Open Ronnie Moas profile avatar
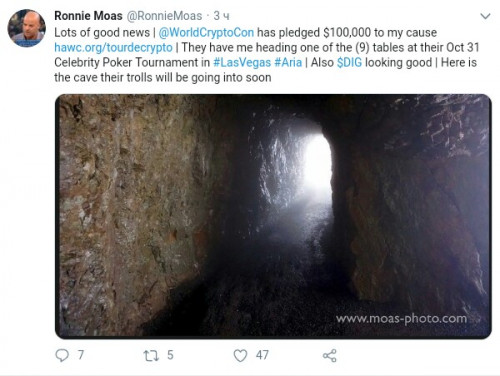 pos(27,28)
